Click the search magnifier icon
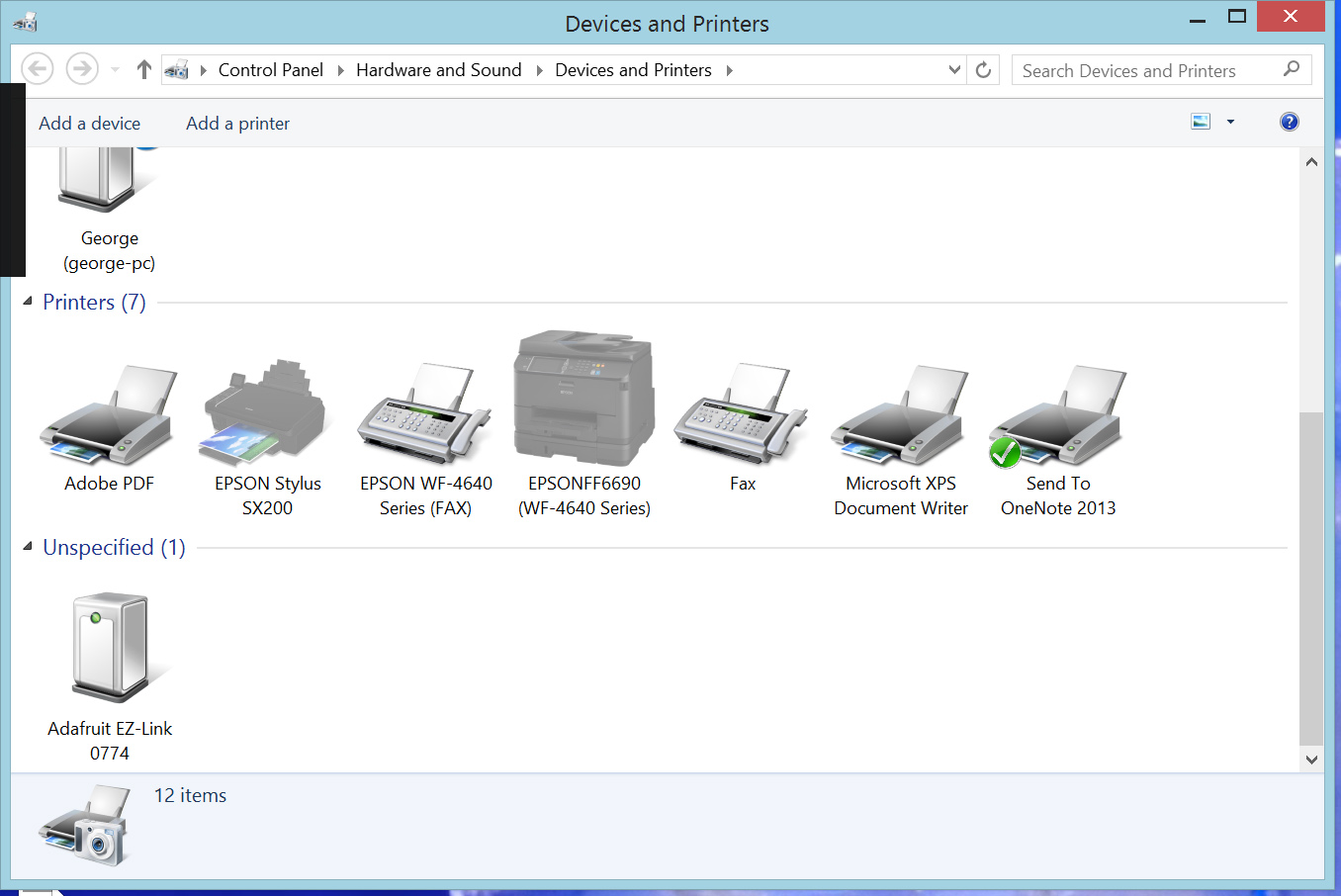This screenshot has height=896, width=1341. (1292, 69)
